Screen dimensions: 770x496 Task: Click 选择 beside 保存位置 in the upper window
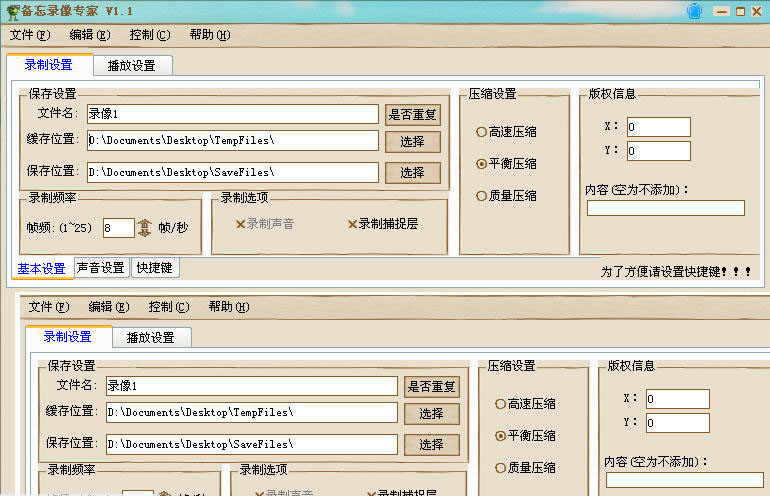tap(412, 172)
